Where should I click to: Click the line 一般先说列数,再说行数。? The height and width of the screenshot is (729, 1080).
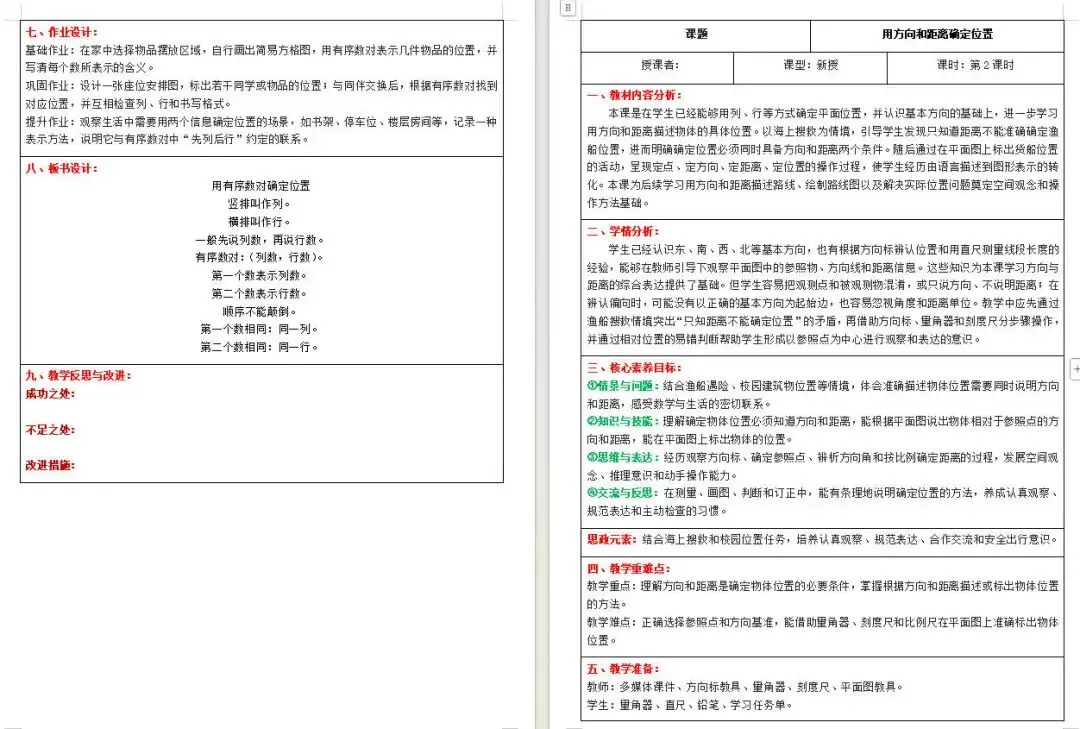260,240
